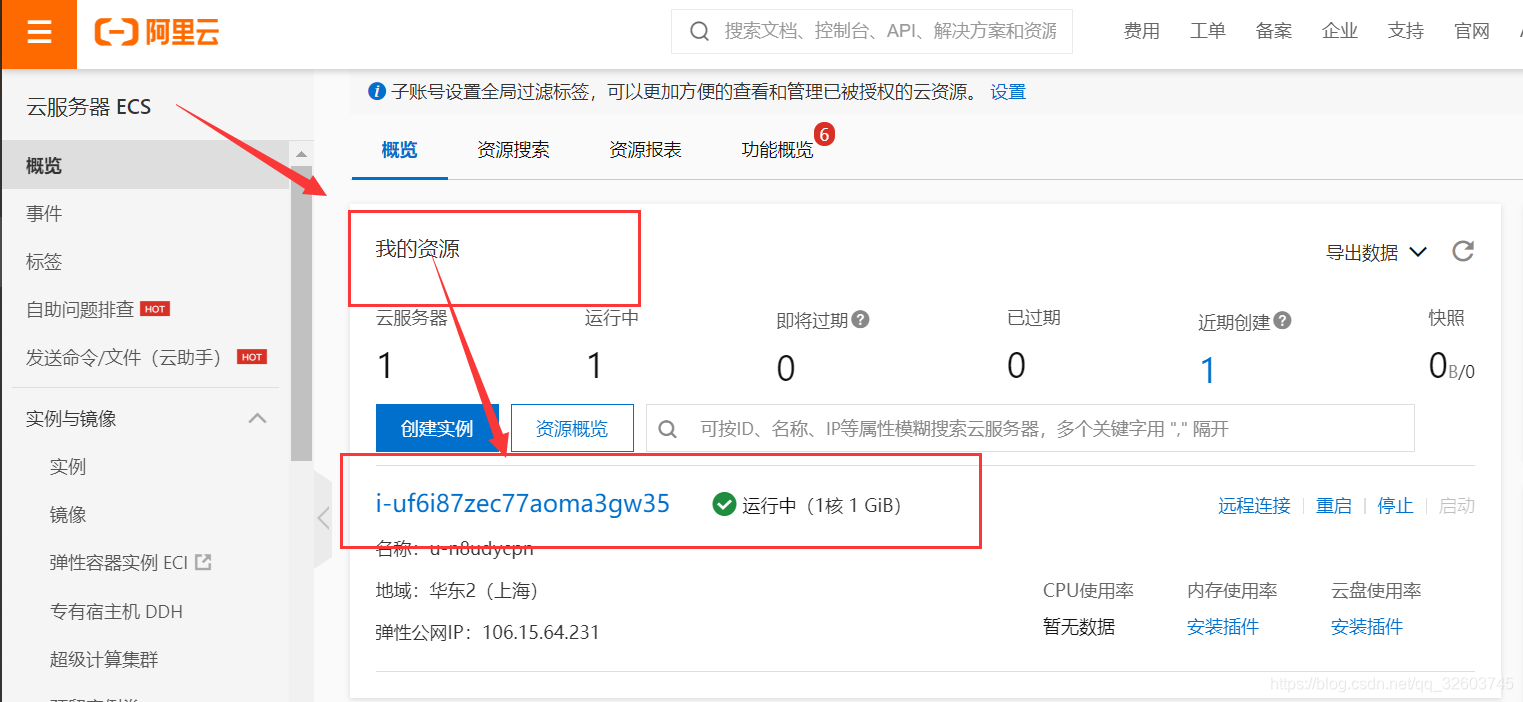Click the sidebar scroll up arrow
The height and width of the screenshot is (702, 1523).
click(x=301, y=153)
